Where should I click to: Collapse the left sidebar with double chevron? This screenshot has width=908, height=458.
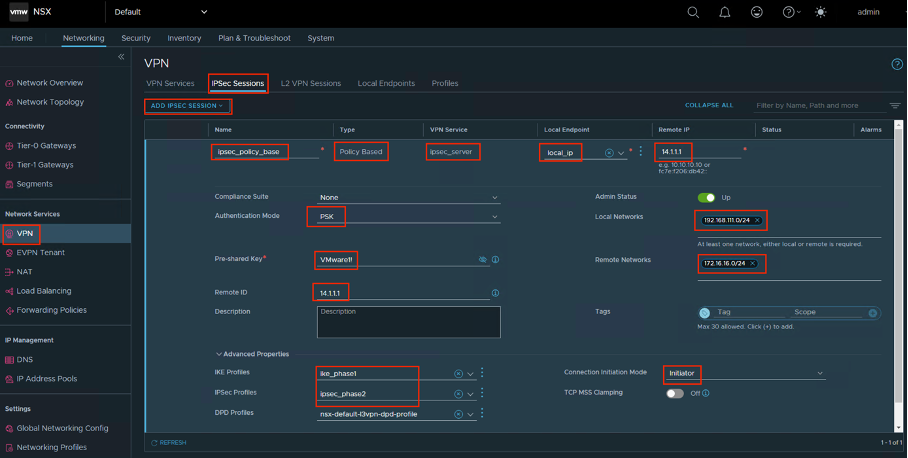point(122,57)
